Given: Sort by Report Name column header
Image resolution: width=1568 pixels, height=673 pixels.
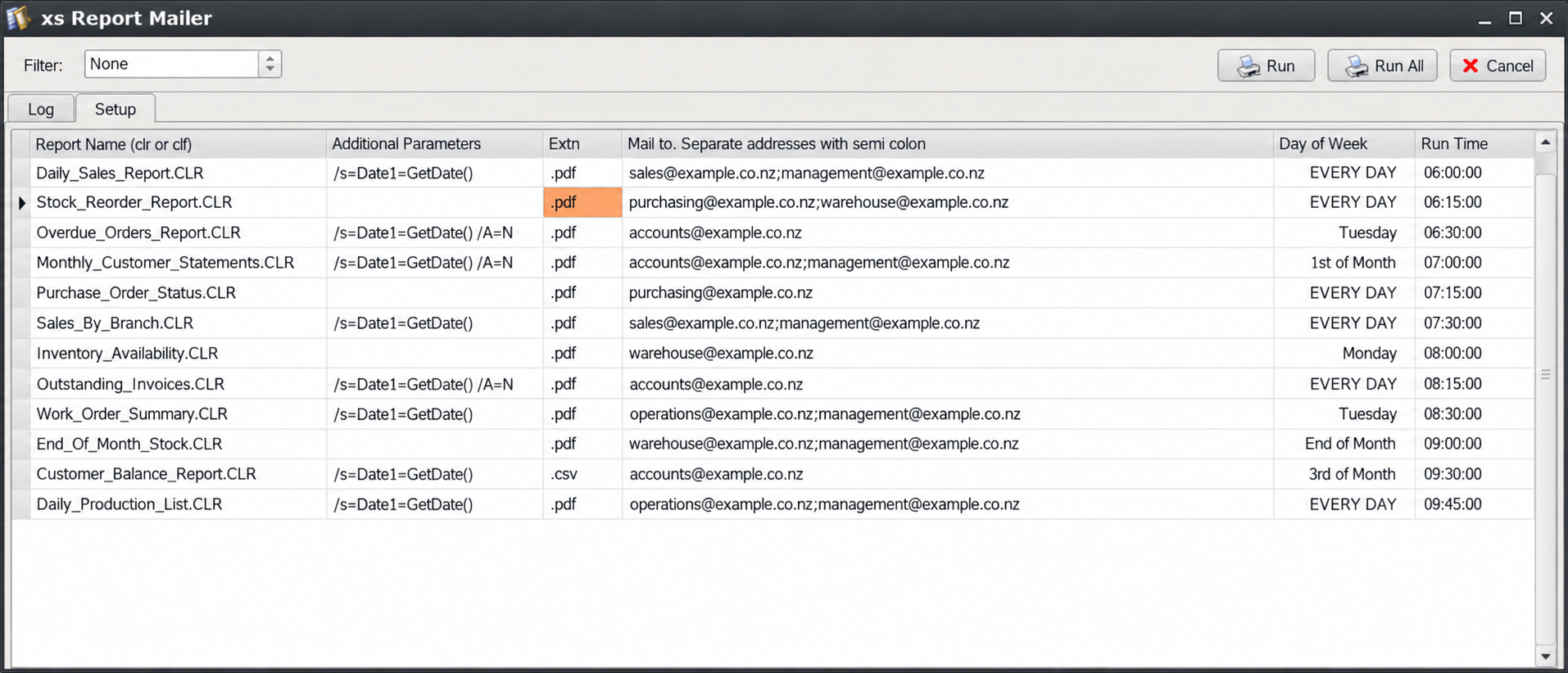Looking at the screenshot, I should click(178, 144).
